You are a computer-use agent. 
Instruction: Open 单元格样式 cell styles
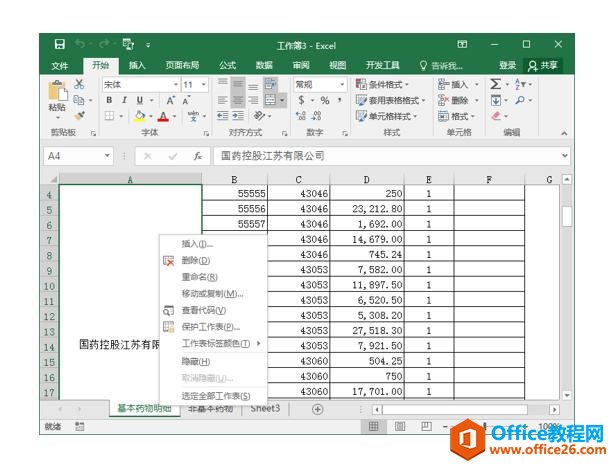click(x=387, y=116)
